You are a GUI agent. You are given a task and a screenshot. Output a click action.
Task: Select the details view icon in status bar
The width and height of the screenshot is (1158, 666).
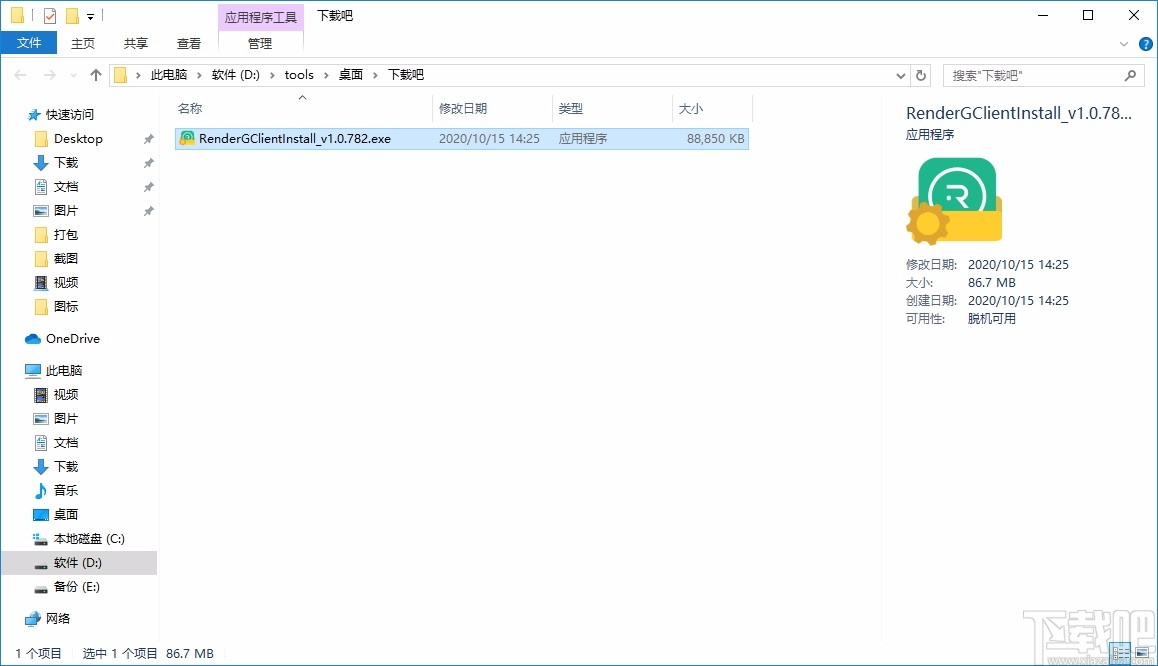(1120, 652)
